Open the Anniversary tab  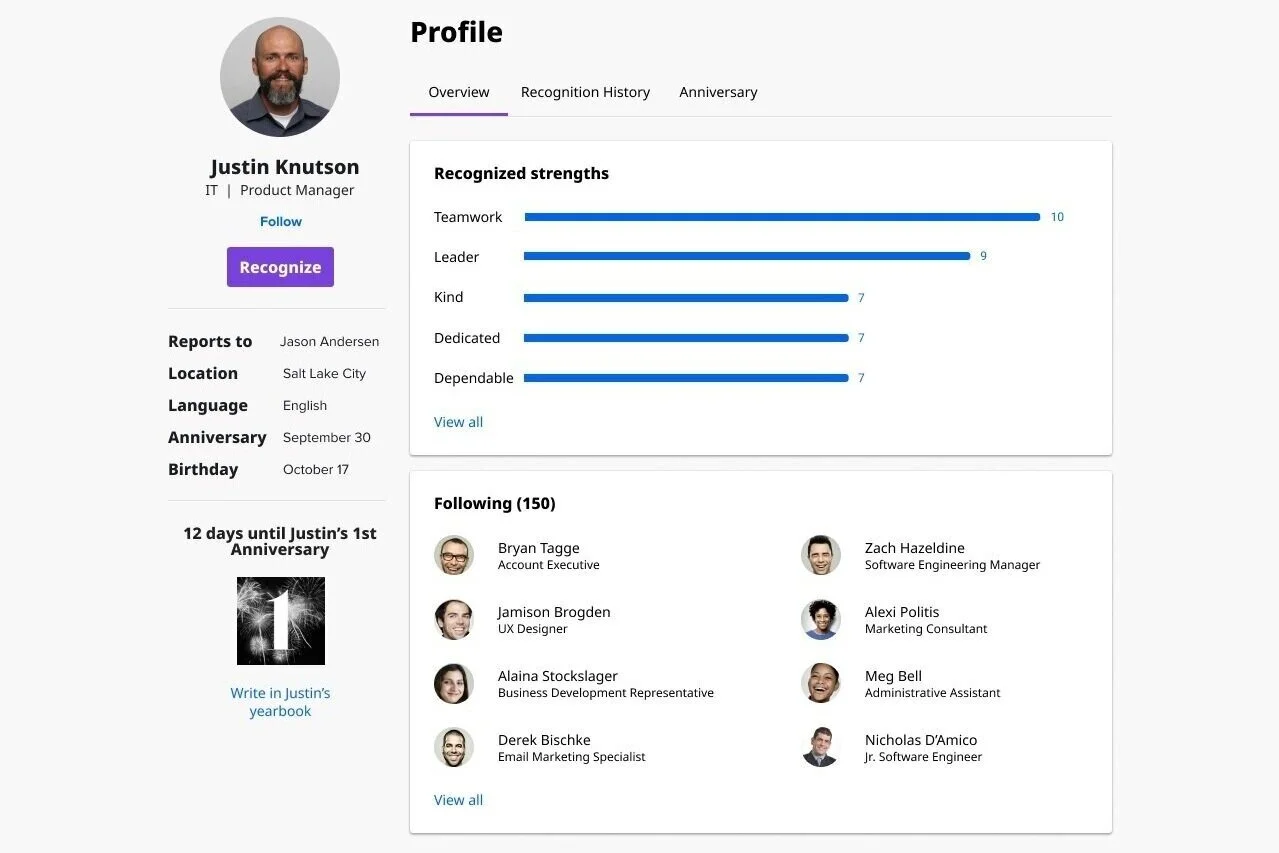718,92
